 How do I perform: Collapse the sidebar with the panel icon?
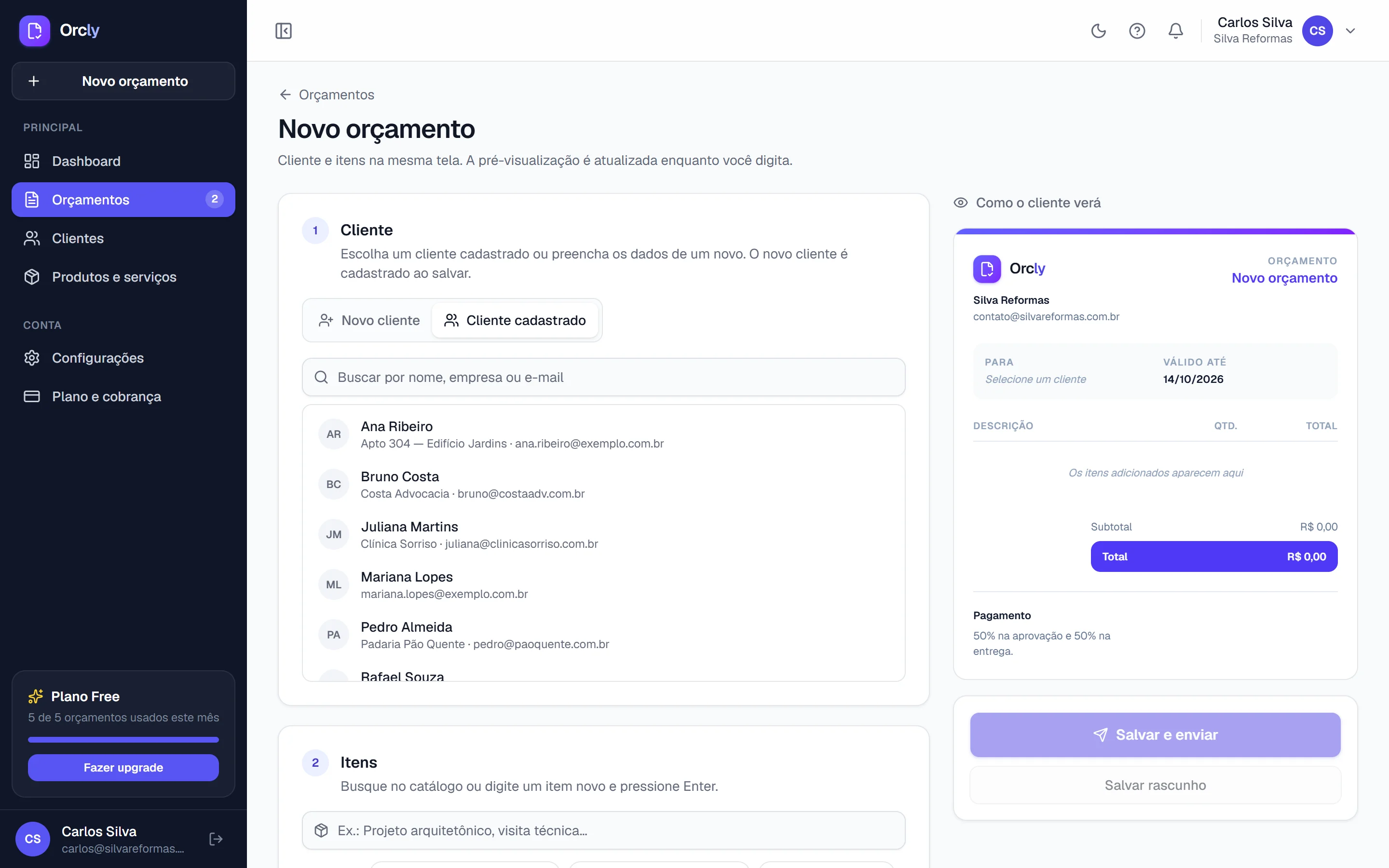coord(284,30)
